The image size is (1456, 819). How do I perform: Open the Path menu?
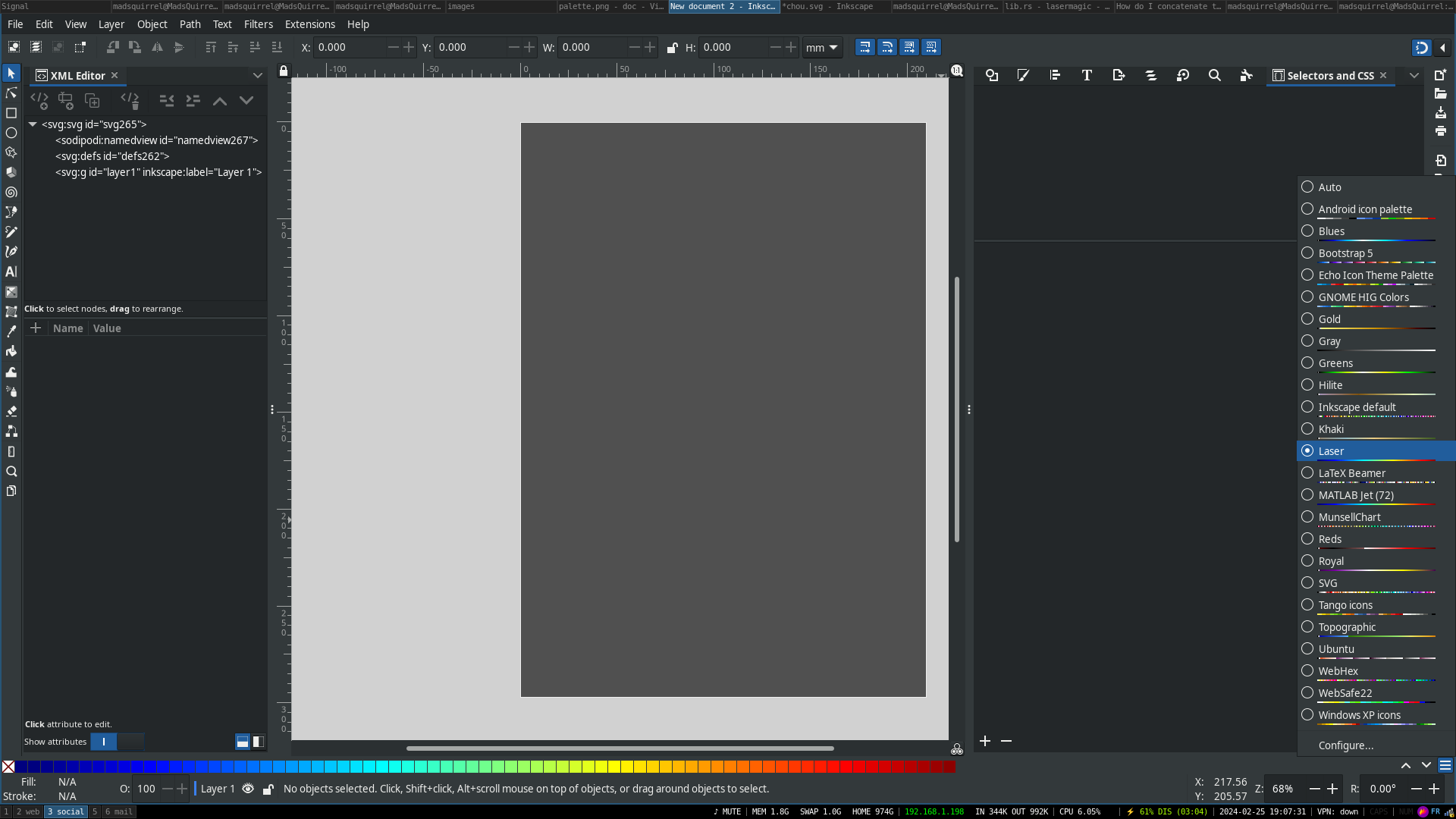(x=190, y=24)
